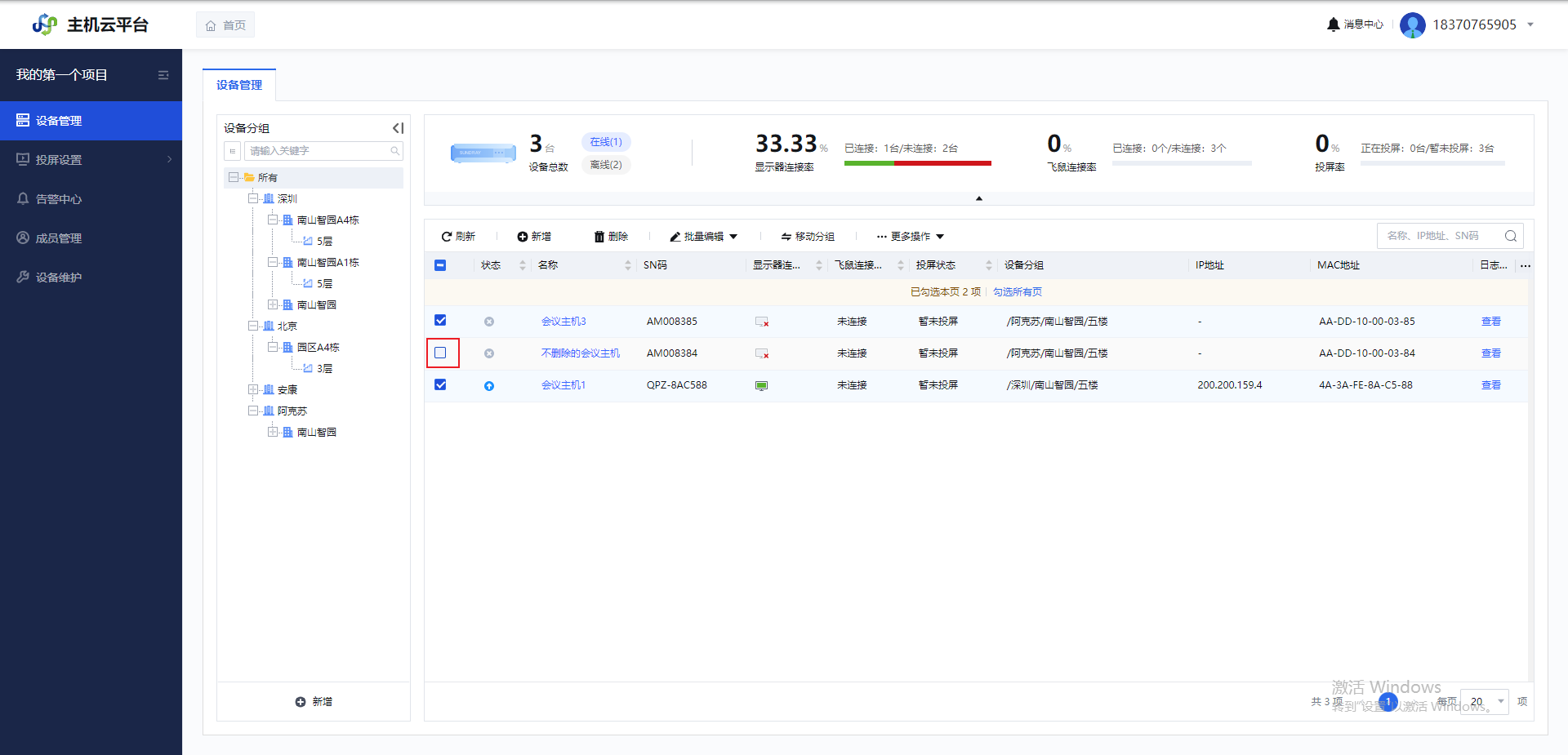Click the green display icon for 会议主机1

[761, 386]
